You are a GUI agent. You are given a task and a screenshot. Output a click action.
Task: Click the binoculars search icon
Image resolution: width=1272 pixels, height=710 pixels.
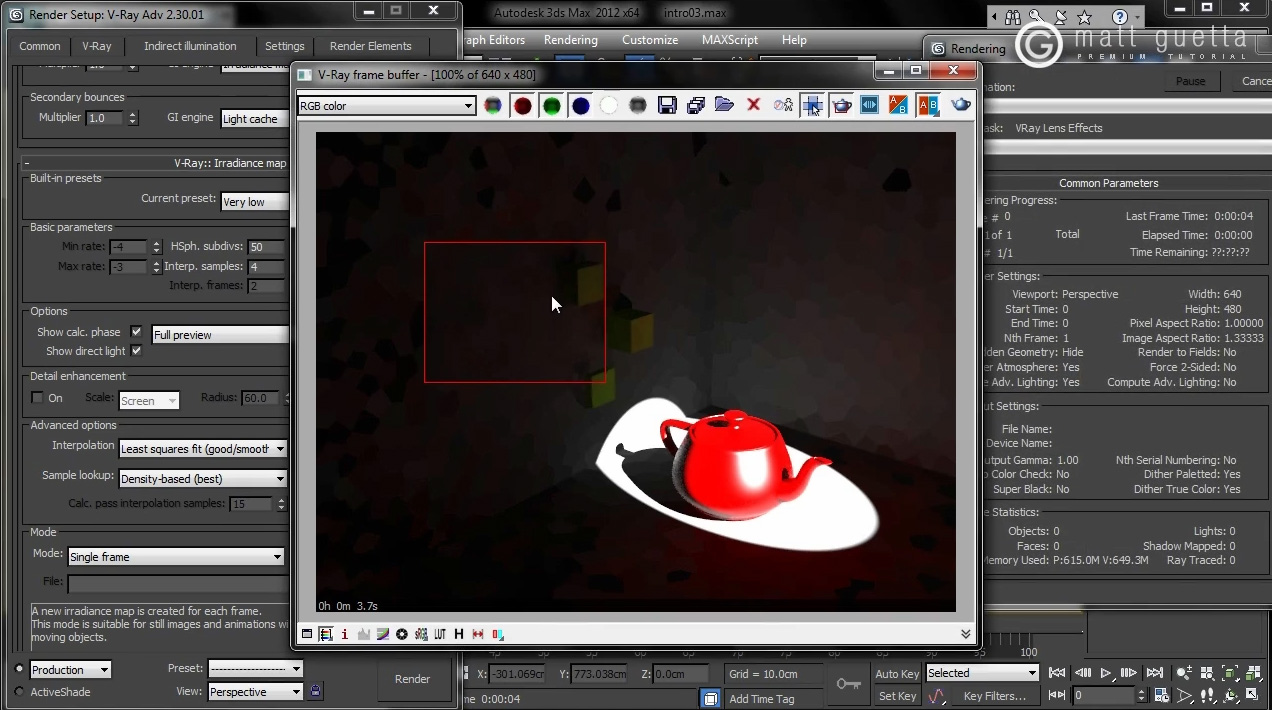(1013, 17)
